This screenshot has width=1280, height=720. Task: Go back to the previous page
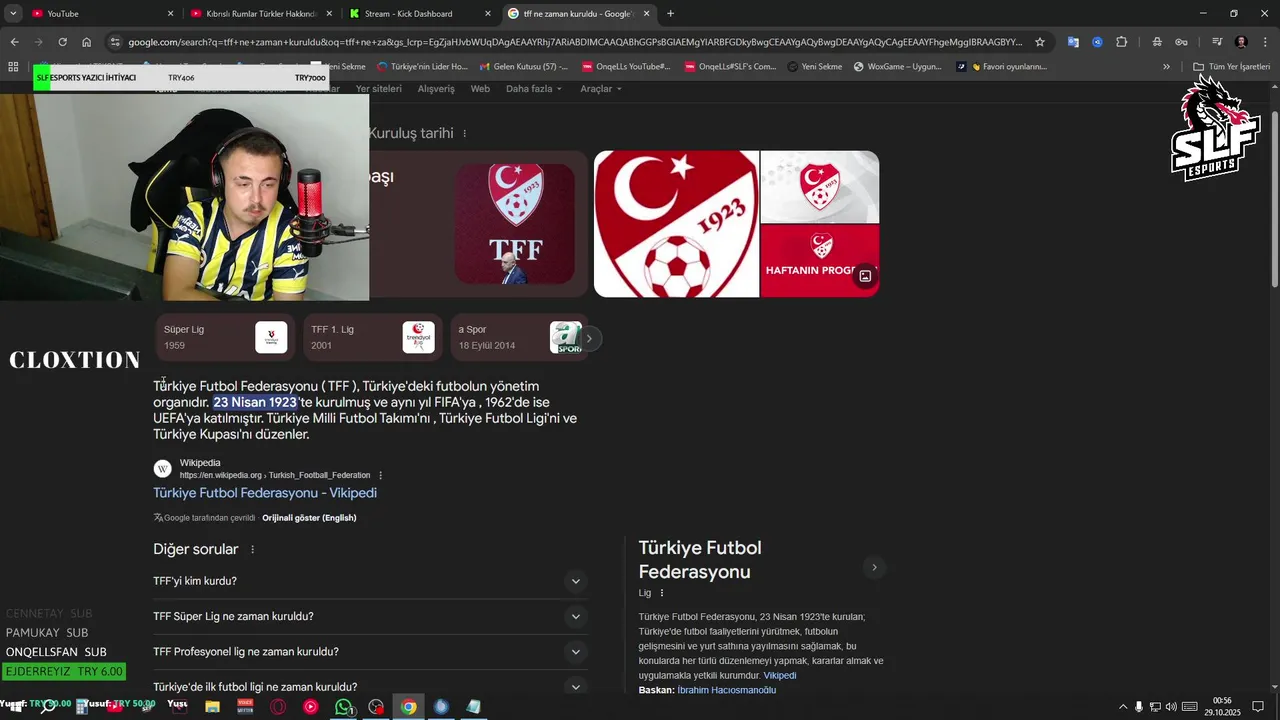(14, 42)
